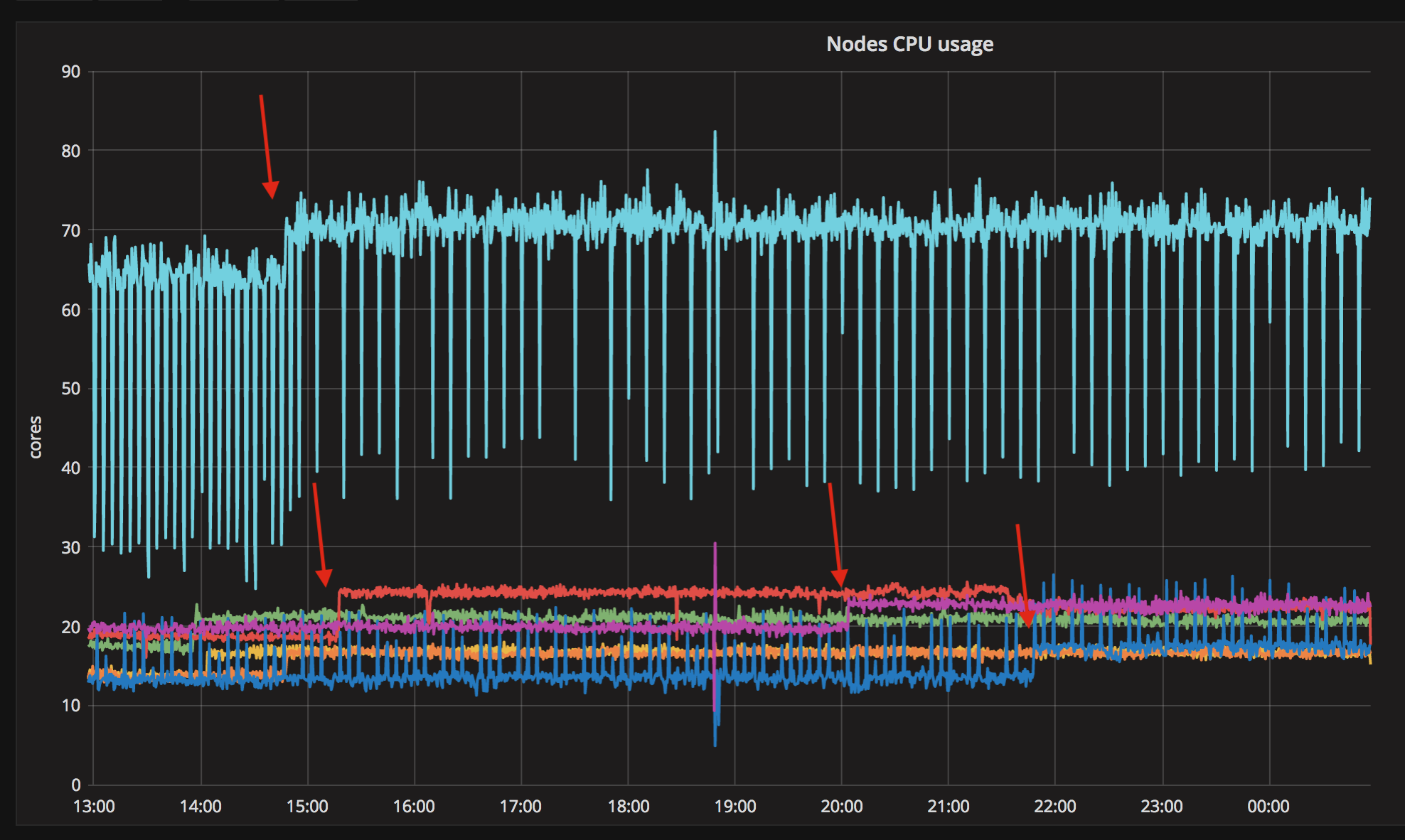The image size is (1405, 840).
Task: Click the blue dip bottom near 19:00
Action: [715, 743]
